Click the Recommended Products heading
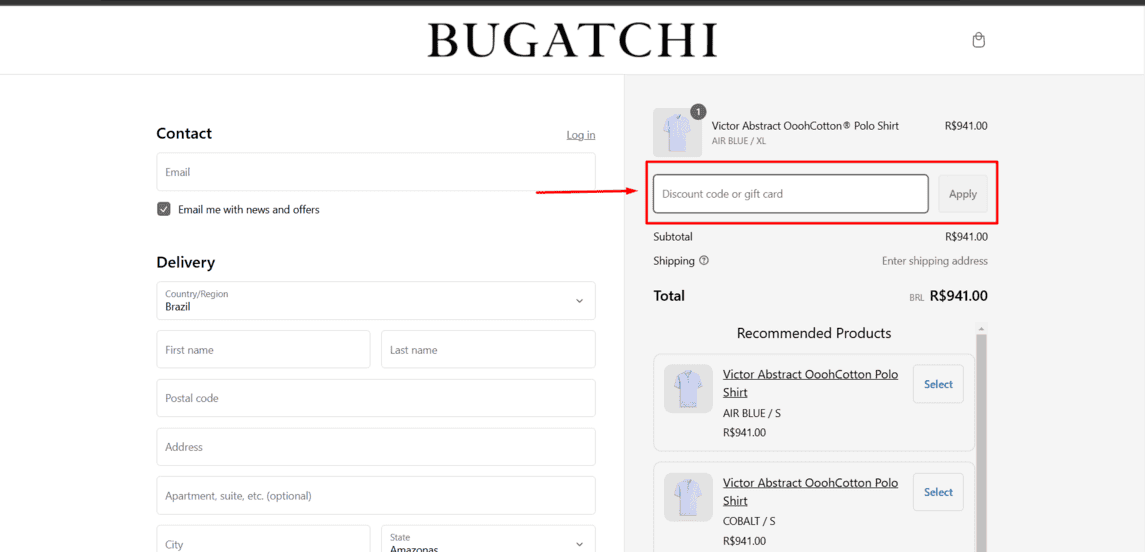The width and height of the screenshot is (1145, 552). [x=813, y=333]
